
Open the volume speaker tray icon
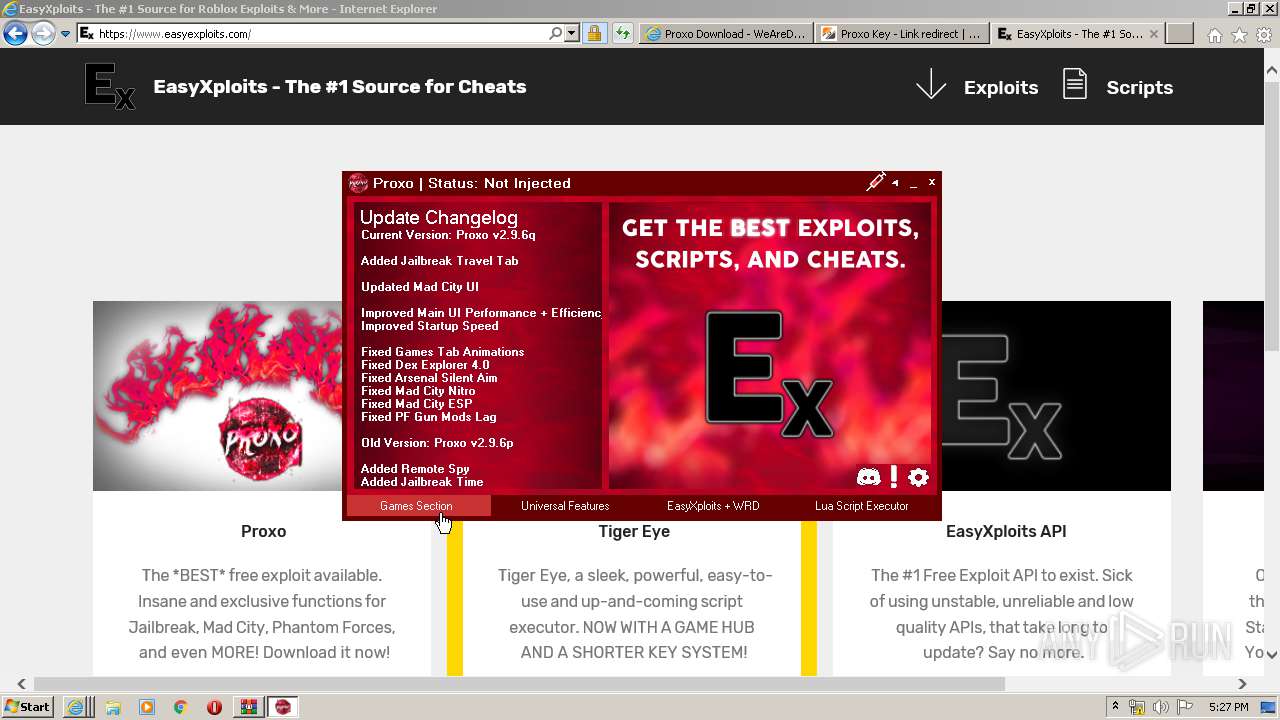(x=1161, y=707)
